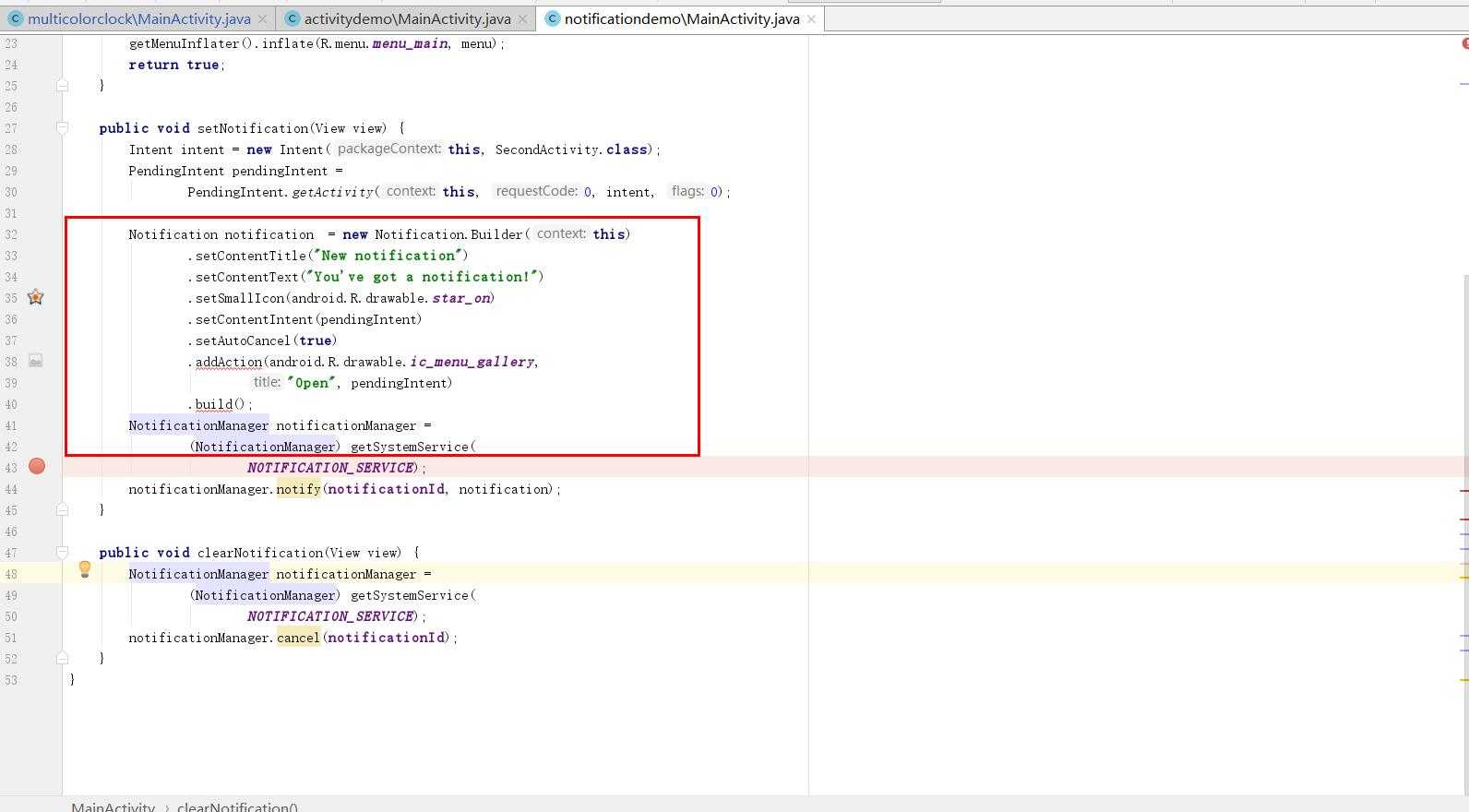Viewport: 1469px width, 812px height.
Task: Click setAutoCancel(true) on line 37
Action: pyautogui.click(x=266, y=340)
